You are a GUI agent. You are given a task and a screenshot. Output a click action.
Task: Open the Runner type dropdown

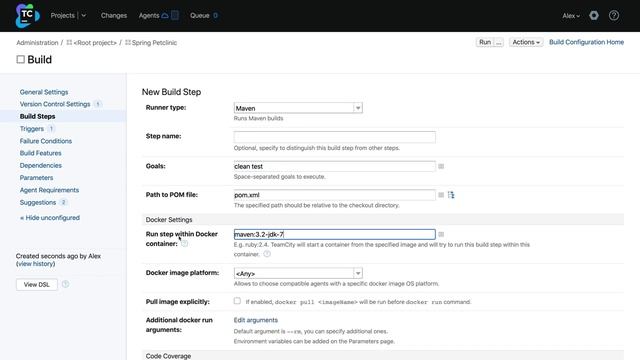click(298, 108)
